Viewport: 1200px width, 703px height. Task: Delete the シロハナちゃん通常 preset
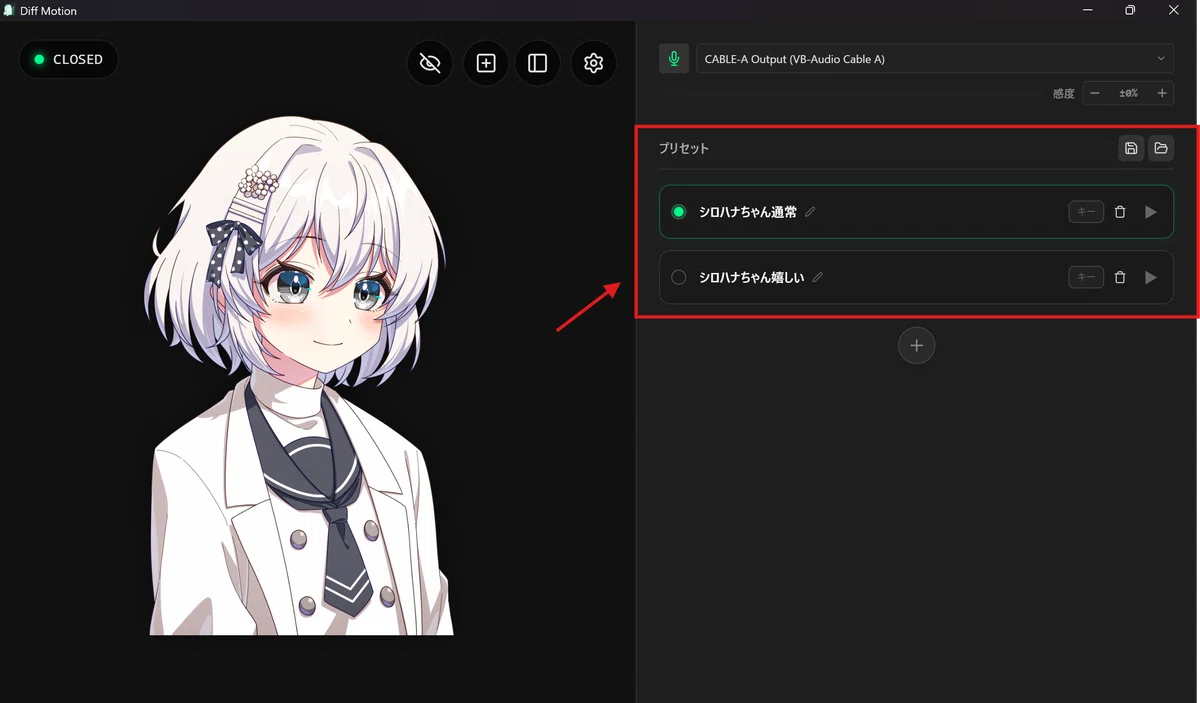coord(1120,212)
